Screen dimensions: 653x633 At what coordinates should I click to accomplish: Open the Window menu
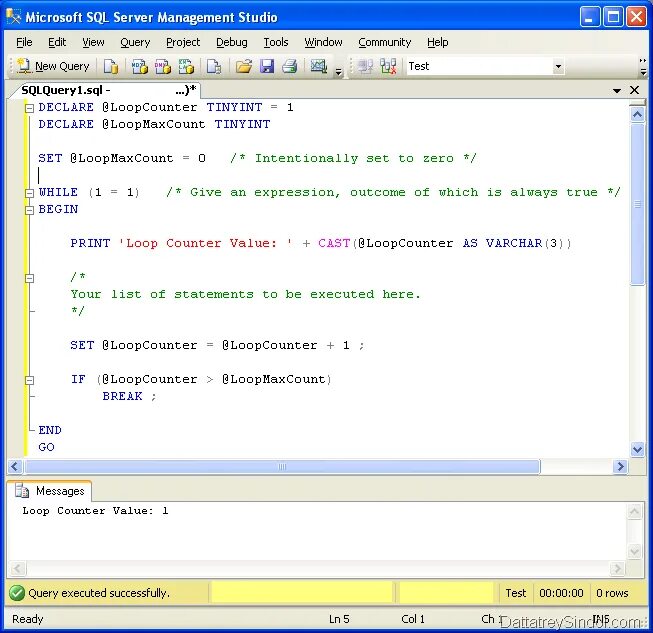pos(323,42)
